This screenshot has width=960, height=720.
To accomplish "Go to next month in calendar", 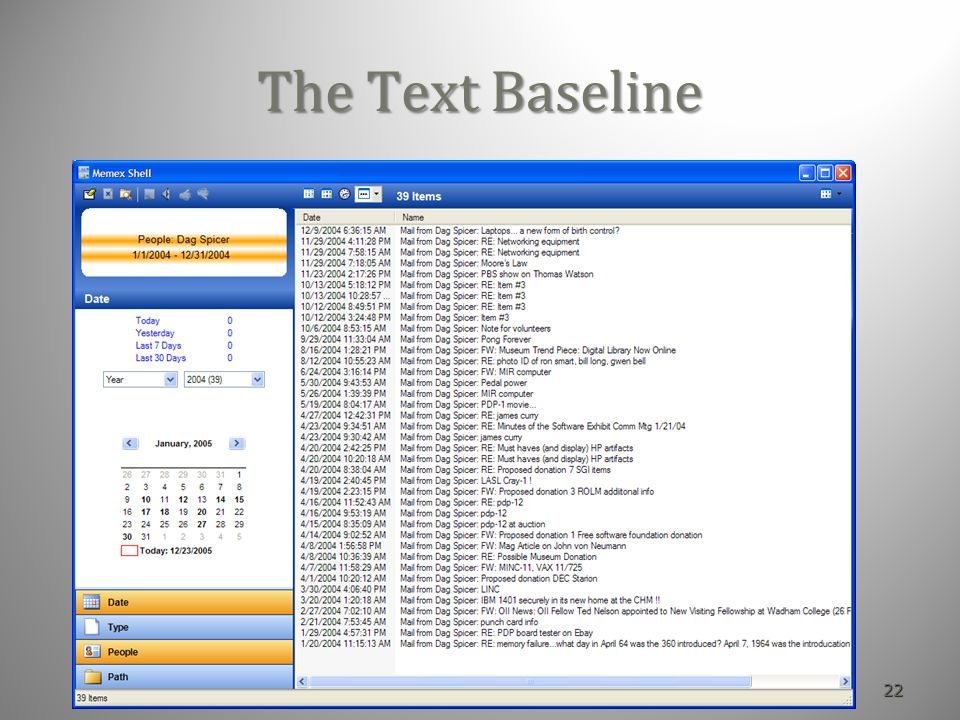I will (x=237, y=443).
